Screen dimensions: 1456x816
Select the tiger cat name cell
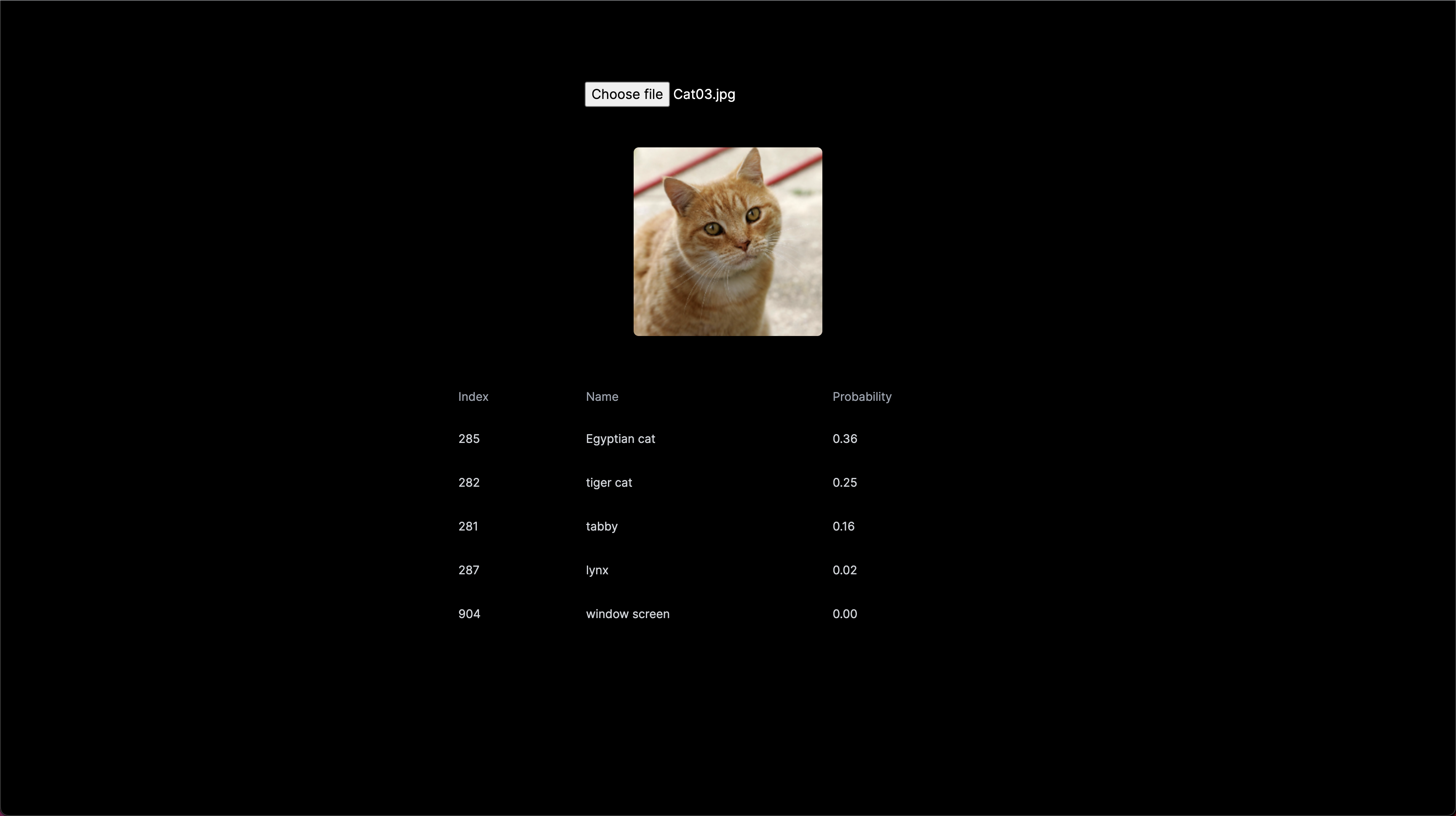coord(609,483)
